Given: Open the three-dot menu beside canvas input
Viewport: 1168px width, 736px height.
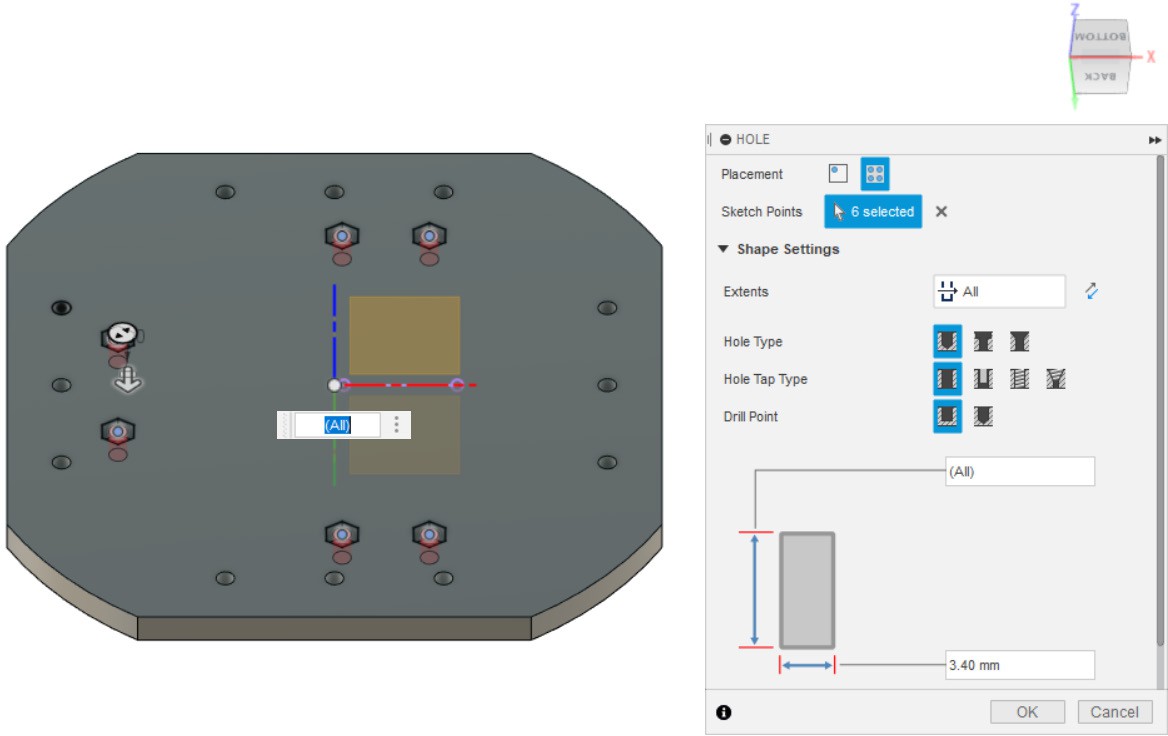Looking at the screenshot, I should click(397, 425).
